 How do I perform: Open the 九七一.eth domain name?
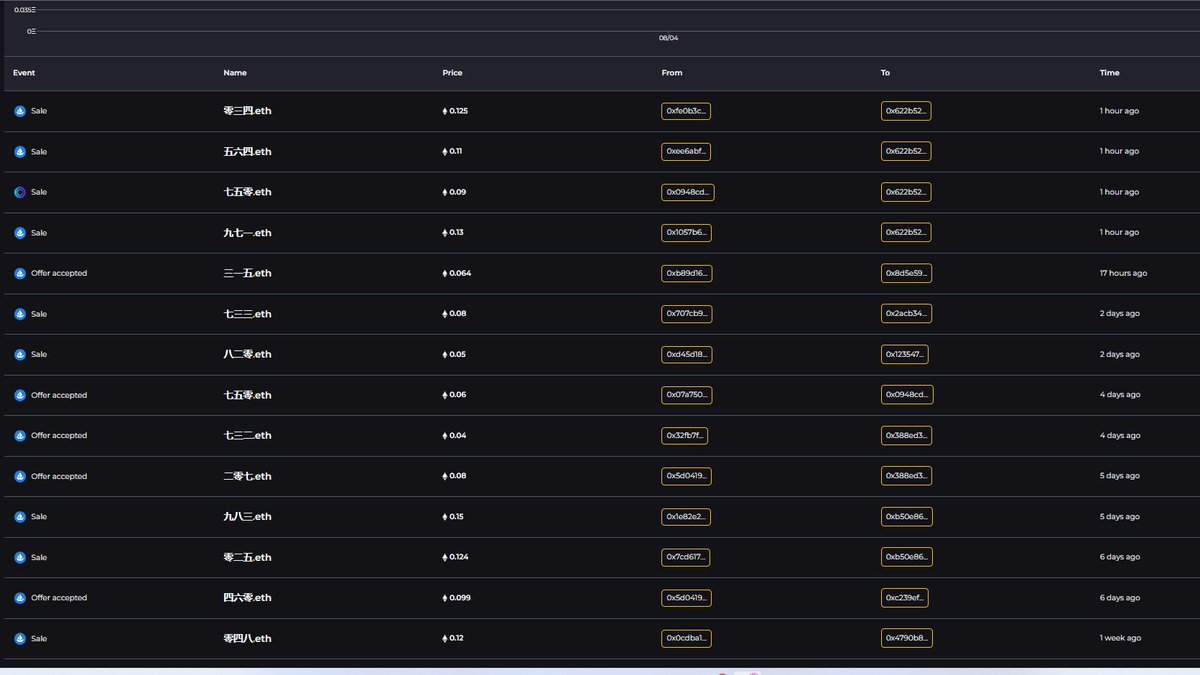(x=247, y=233)
